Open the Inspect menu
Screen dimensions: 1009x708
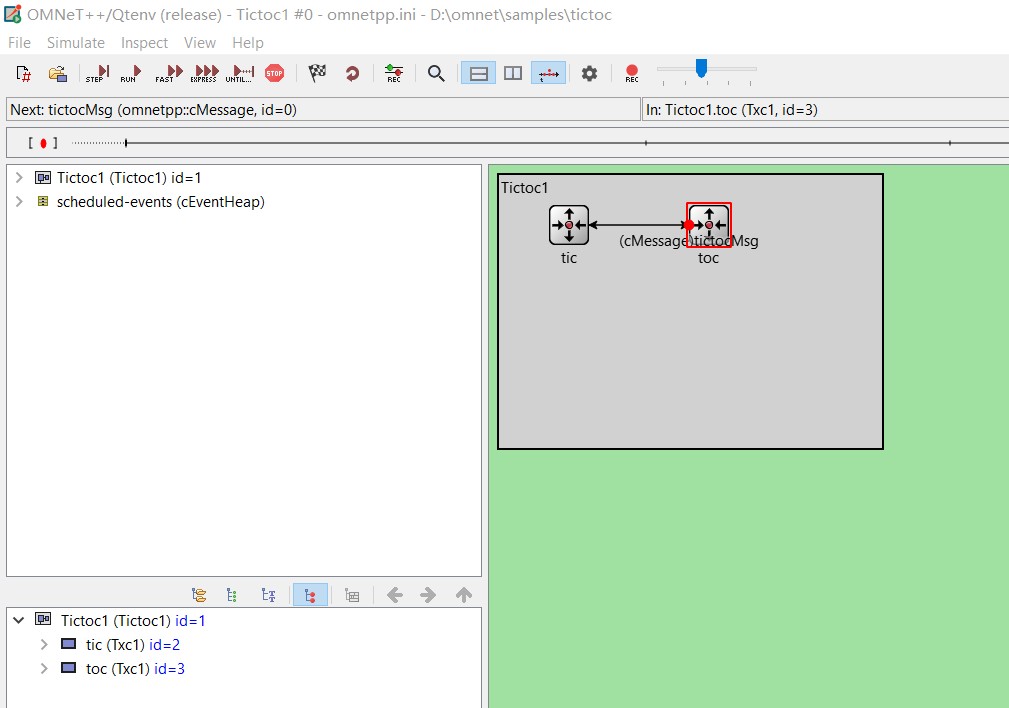[144, 42]
